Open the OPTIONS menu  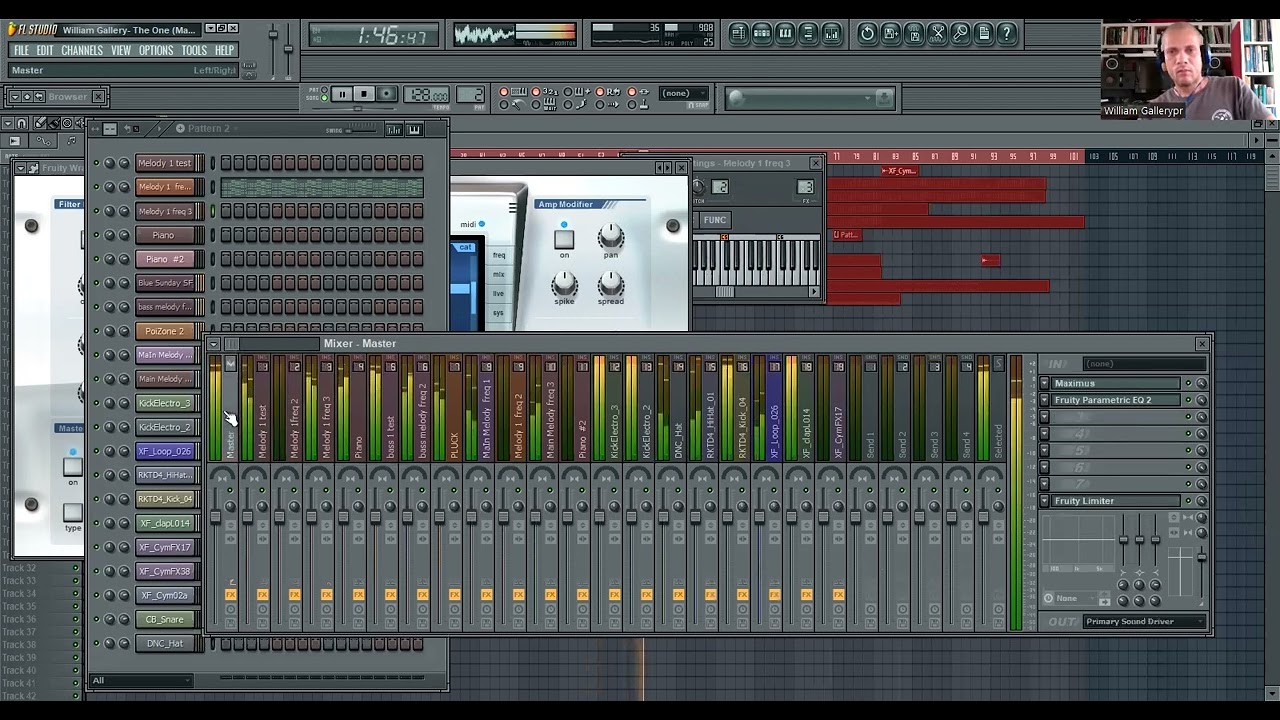pyautogui.click(x=156, y=50)
